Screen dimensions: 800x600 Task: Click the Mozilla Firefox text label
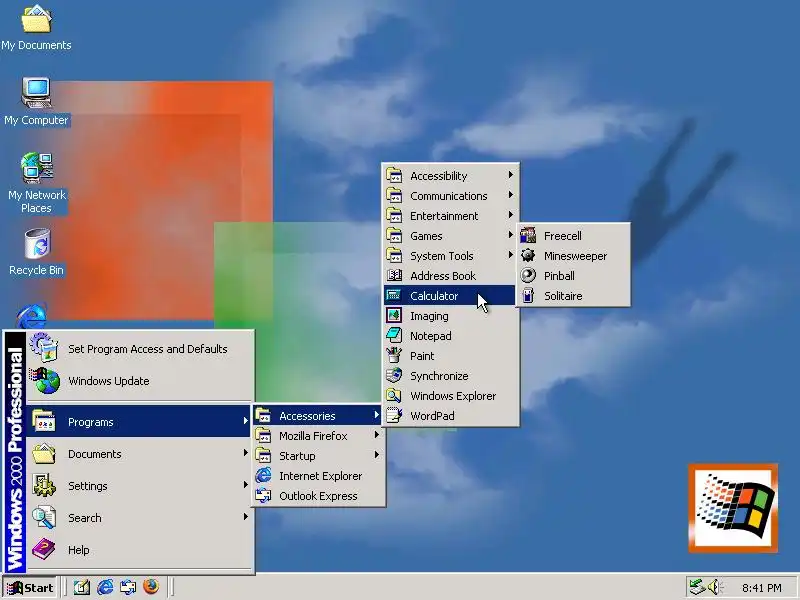[x=313, y=436]
